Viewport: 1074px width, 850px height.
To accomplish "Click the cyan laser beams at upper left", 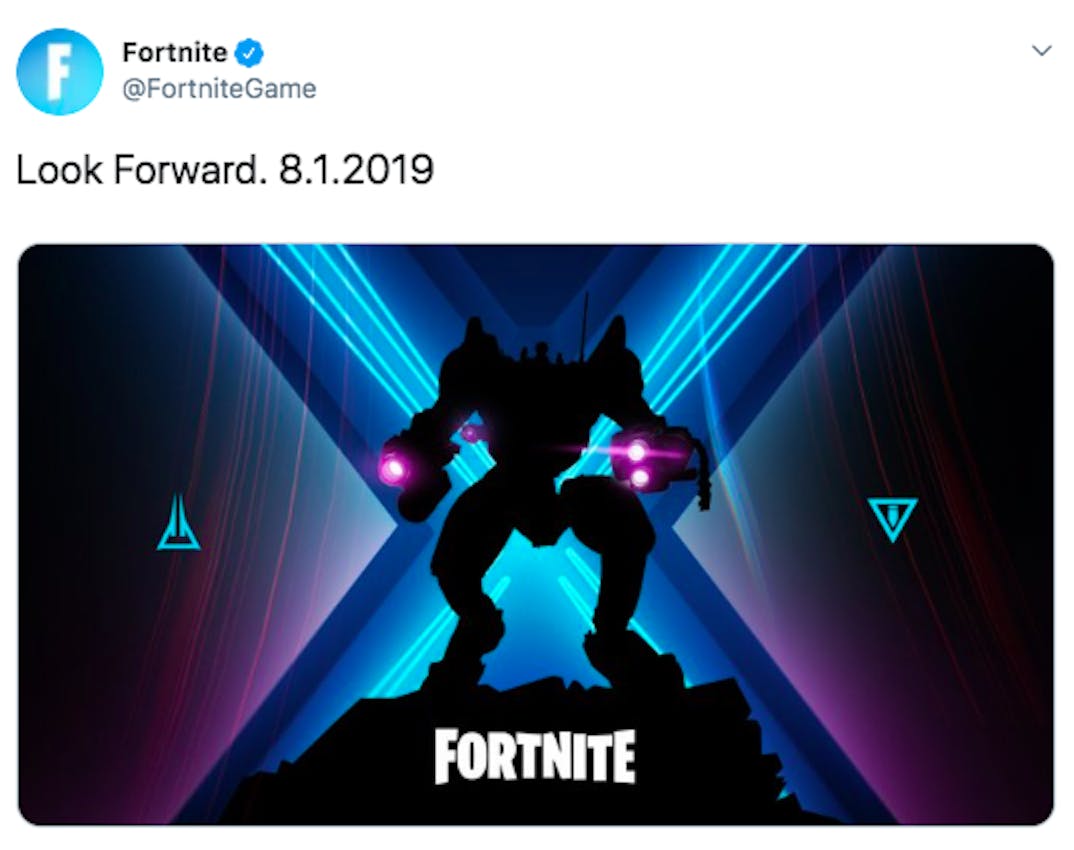I will 342,322.
